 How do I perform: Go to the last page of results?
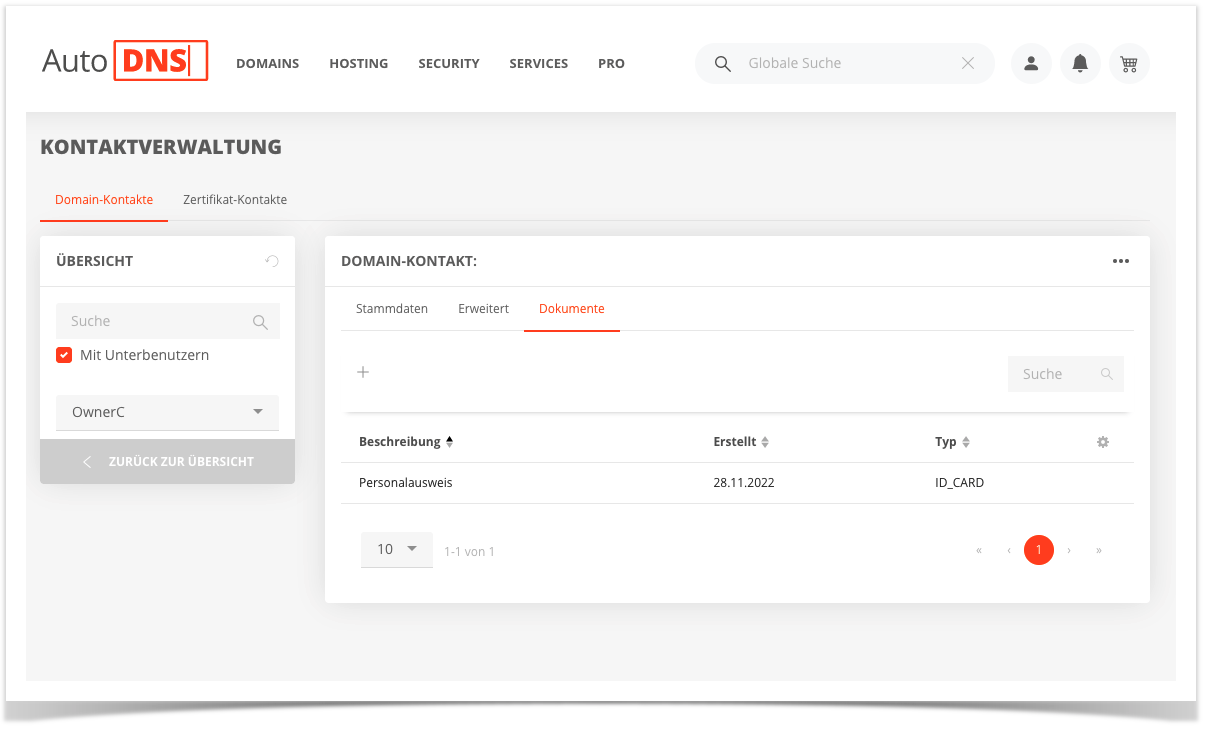1099,550
